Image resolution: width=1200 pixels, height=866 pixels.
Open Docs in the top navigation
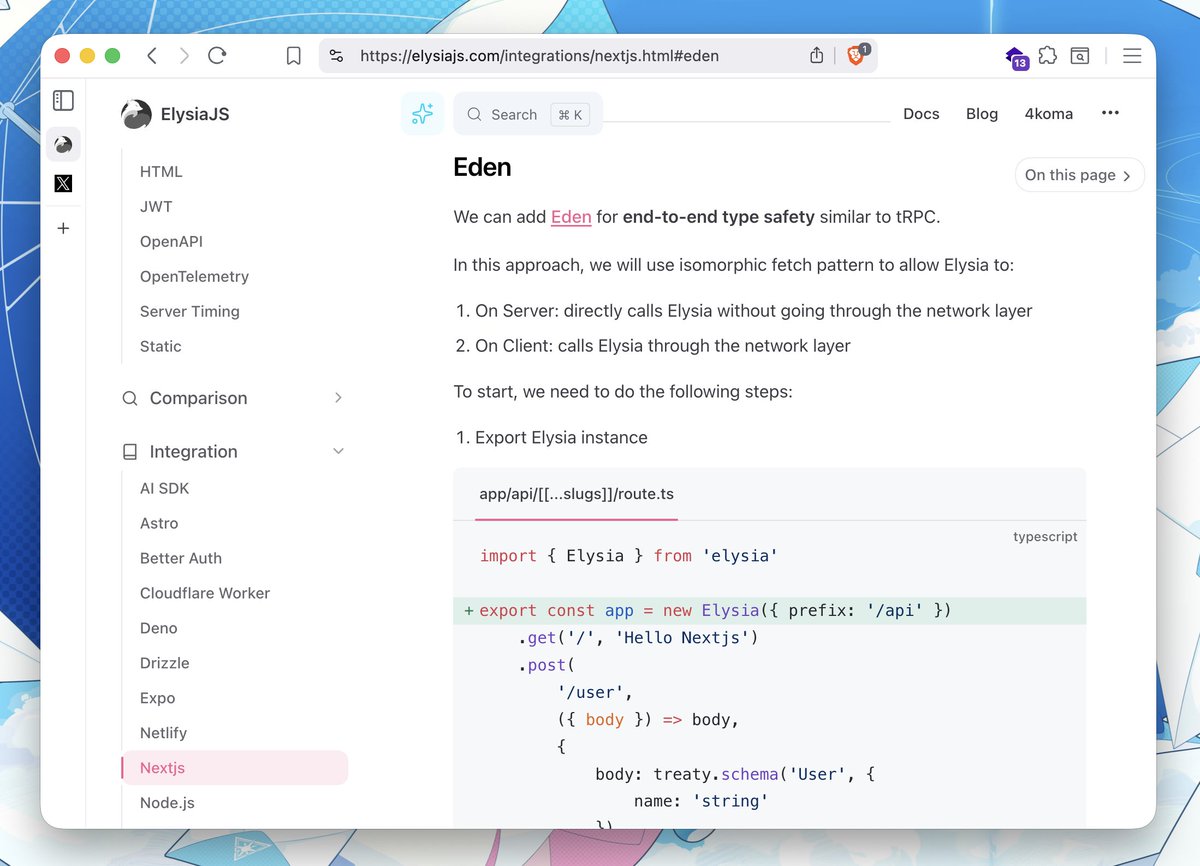click(921, 114)
